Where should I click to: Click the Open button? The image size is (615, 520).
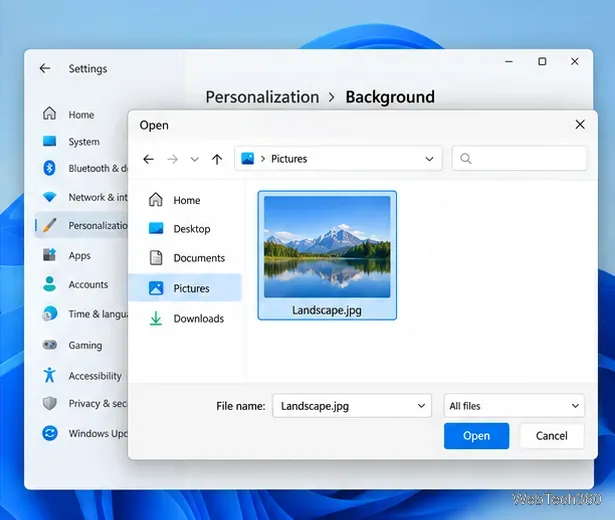477,436
